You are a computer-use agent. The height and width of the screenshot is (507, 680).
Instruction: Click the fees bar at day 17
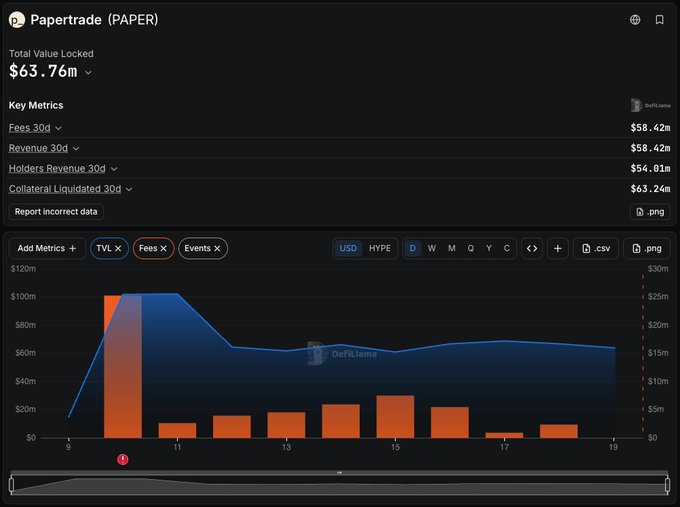click(504, 435)
